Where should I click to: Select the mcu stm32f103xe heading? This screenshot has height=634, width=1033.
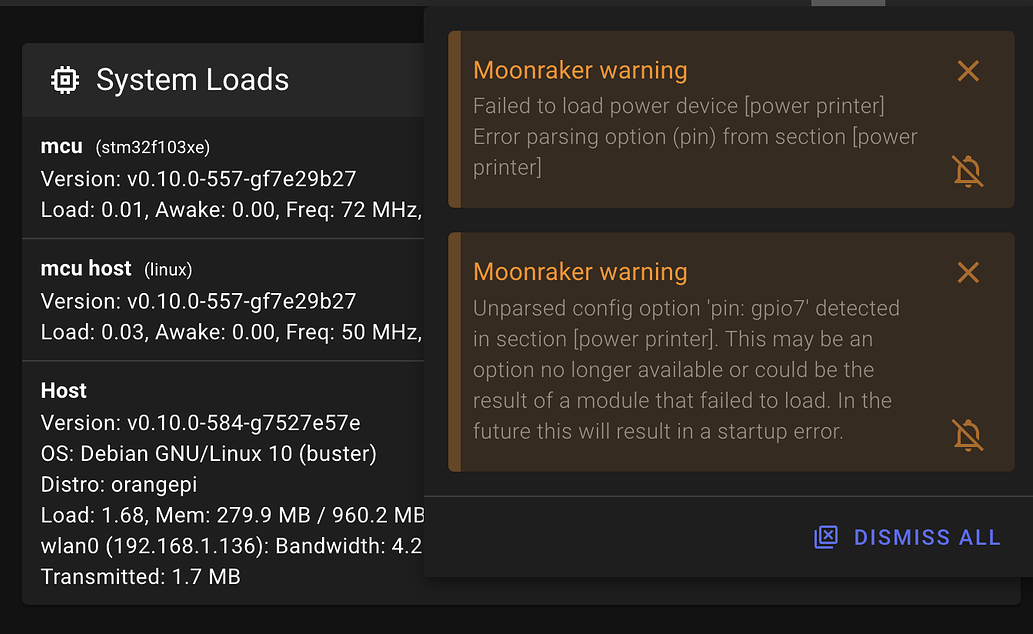tap(125, 147)
